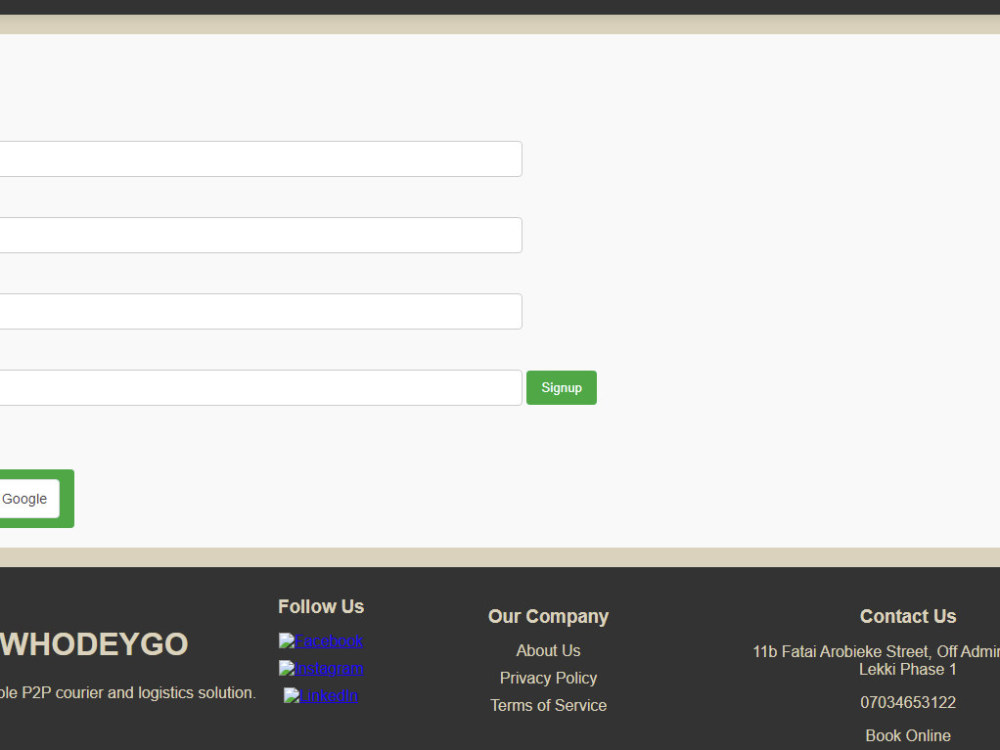Click the 'Our Company' heading
This screenshot has height=750, width=1000.
pyautogui.click(x=548, y=616)
